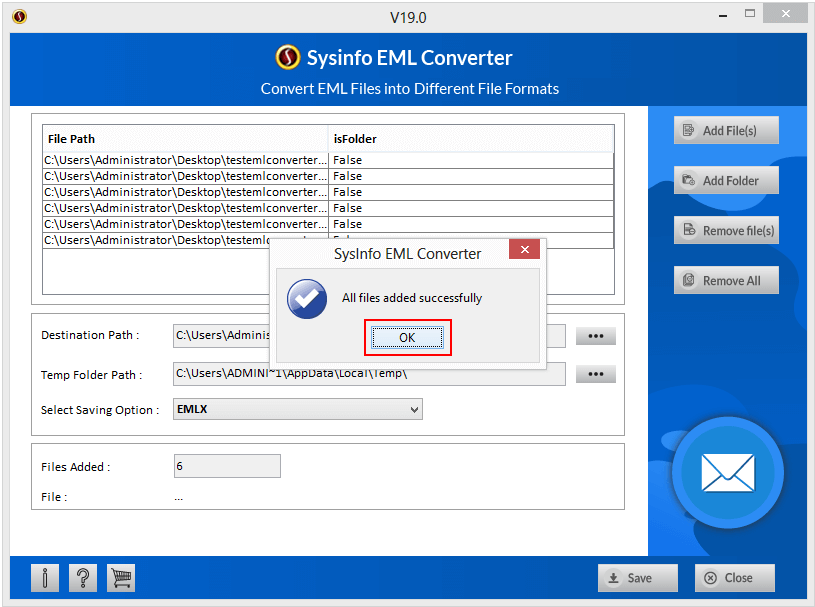815x607 pixels.
Task: Click the Close button at bottom
Action: pos(735,578)
